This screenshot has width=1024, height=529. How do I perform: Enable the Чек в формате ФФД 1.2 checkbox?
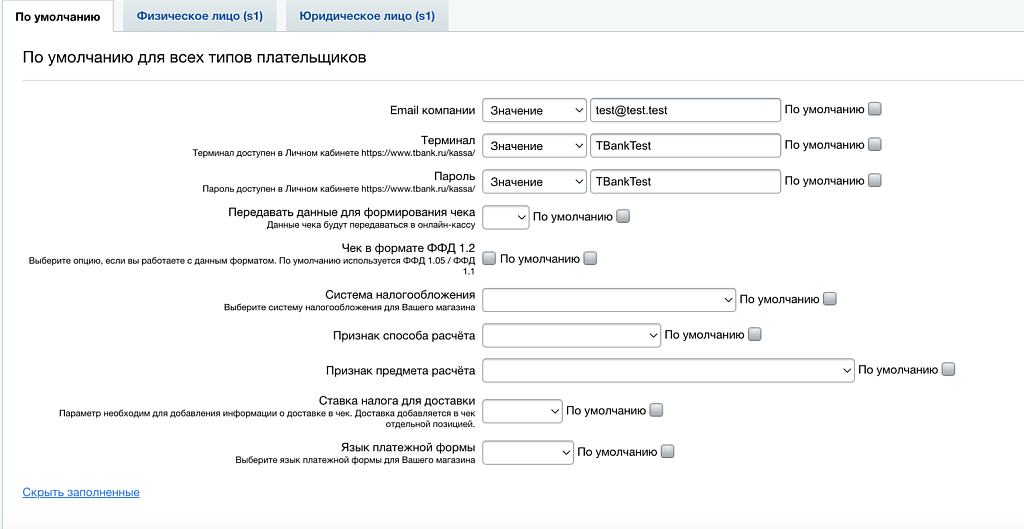[x=489, y=259]
